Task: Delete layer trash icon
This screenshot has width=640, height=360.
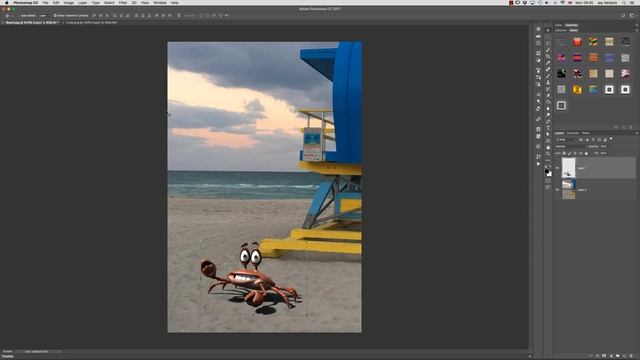Action: (631, 356)
